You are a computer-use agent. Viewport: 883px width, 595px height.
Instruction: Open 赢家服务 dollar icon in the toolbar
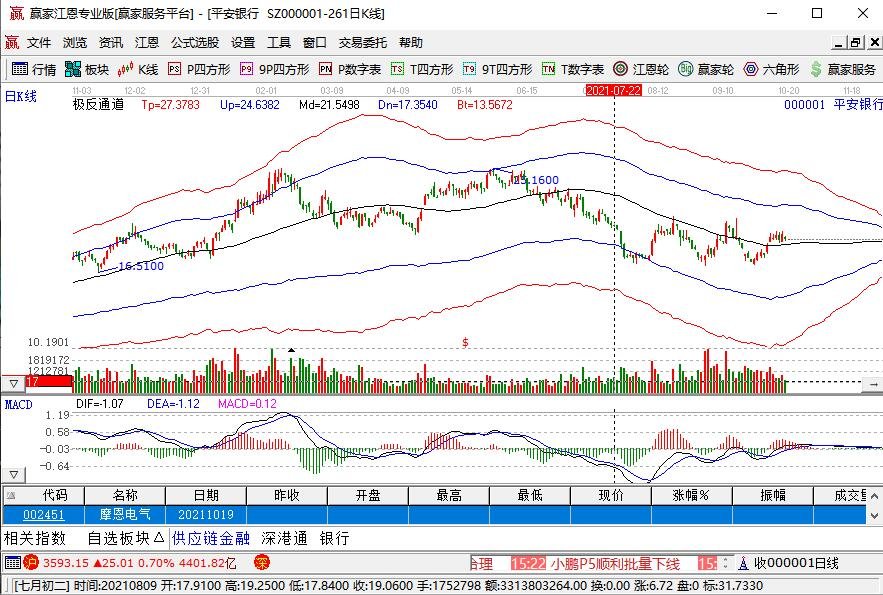tap(816, 69)
